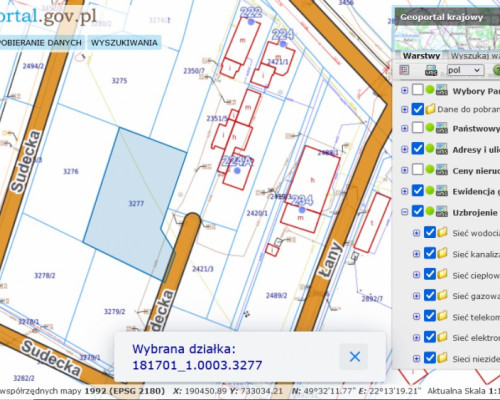The image size is (500, 400).
Task: Click WMS image icon of Ewidencja layer
Action: (x=442, y=191)
